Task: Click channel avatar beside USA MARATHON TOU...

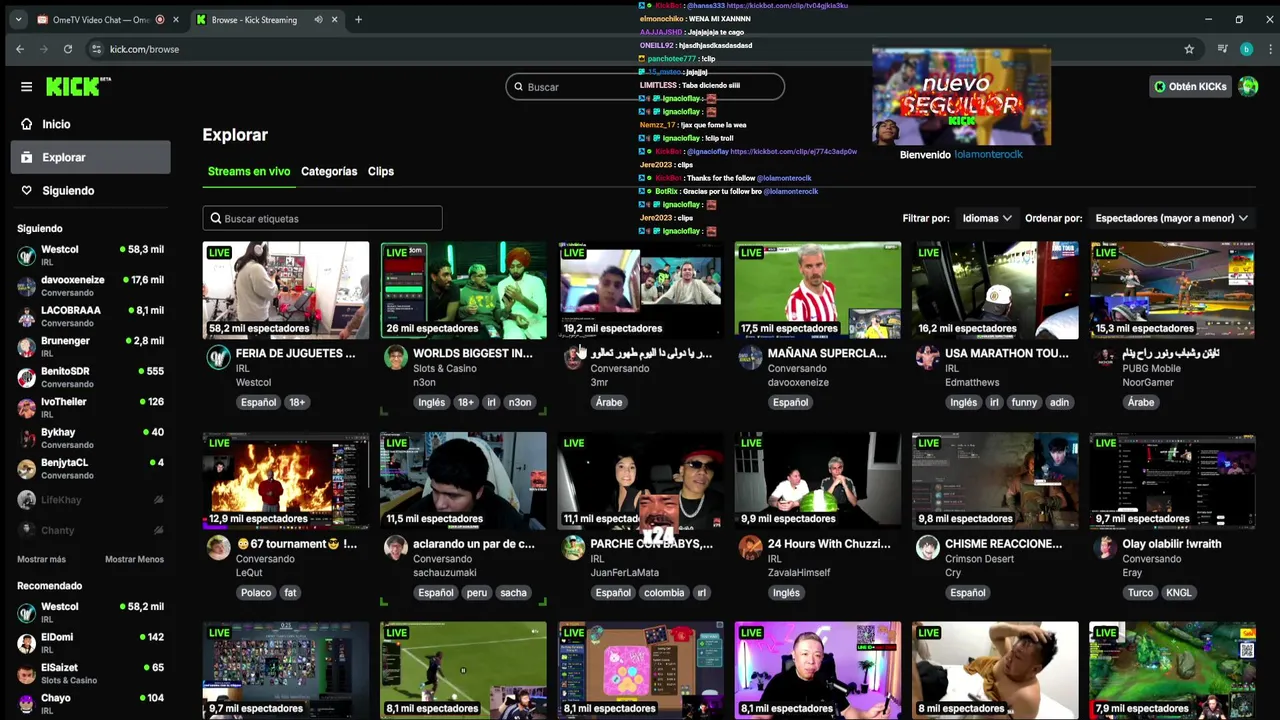Action: point(928,357)
